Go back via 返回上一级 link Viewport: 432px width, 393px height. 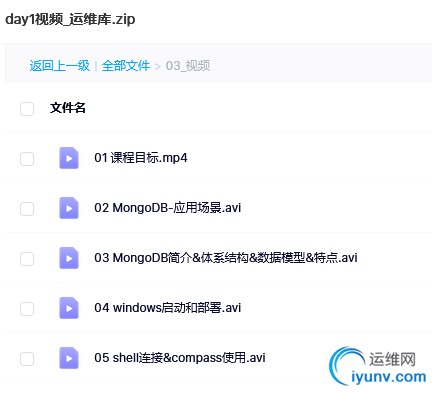[60, 66]
